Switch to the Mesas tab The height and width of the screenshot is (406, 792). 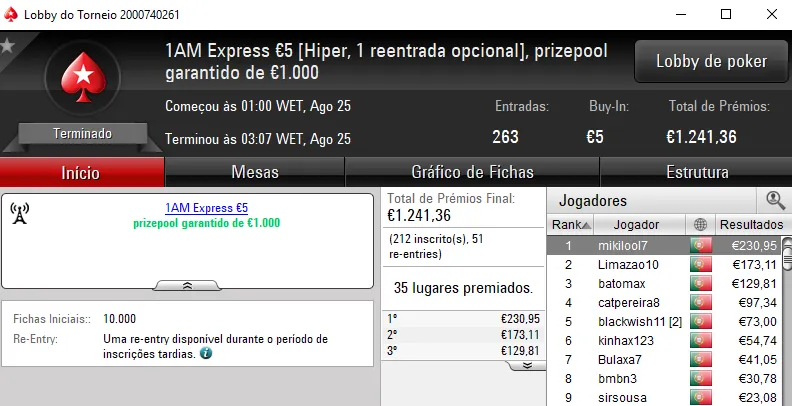pos(255,172)
